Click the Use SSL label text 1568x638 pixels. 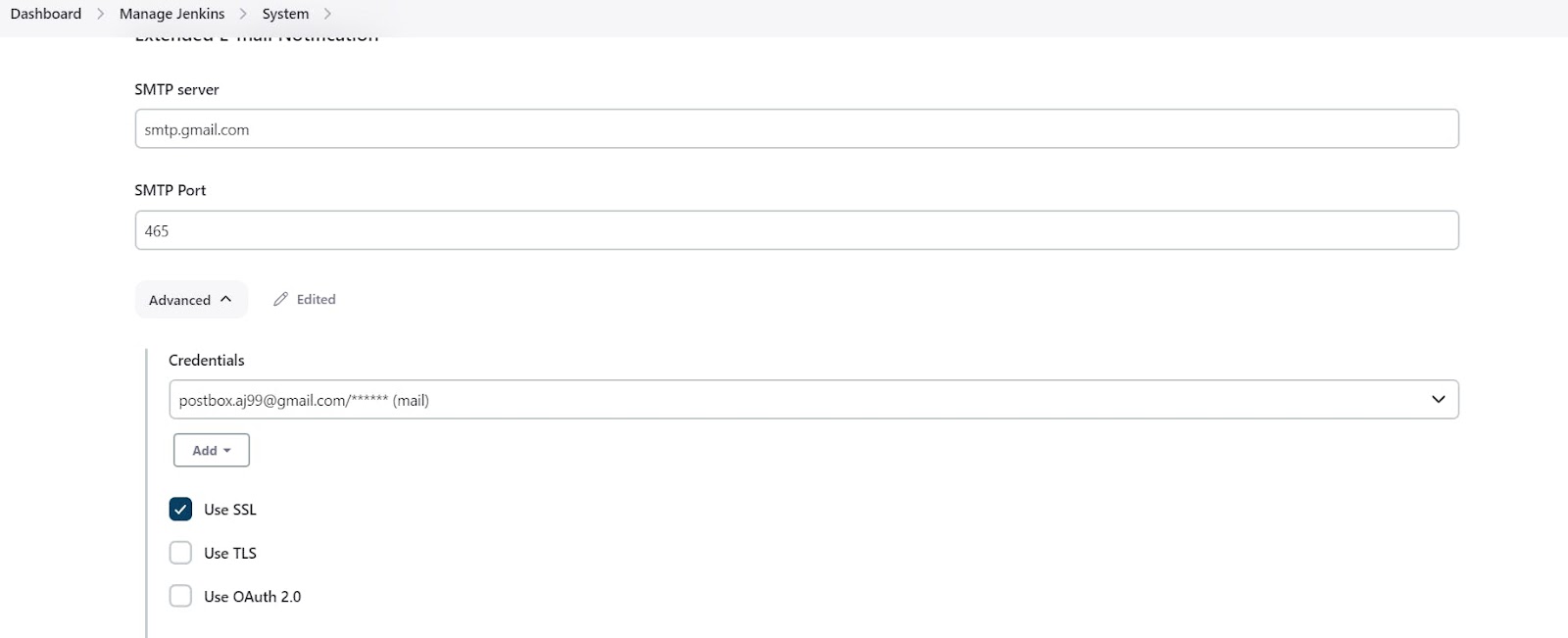(230, 510)
